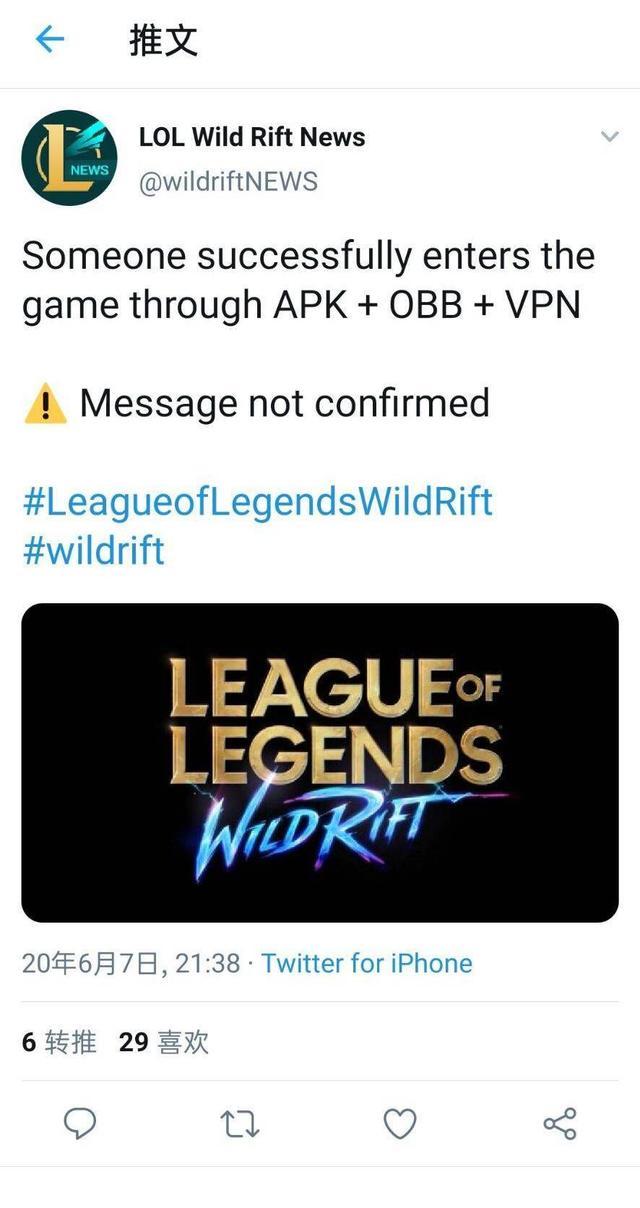View the 6 retweets list
Image resolution: width=640 pixels, height=1208 pixels.
[x=59, y=1042]
